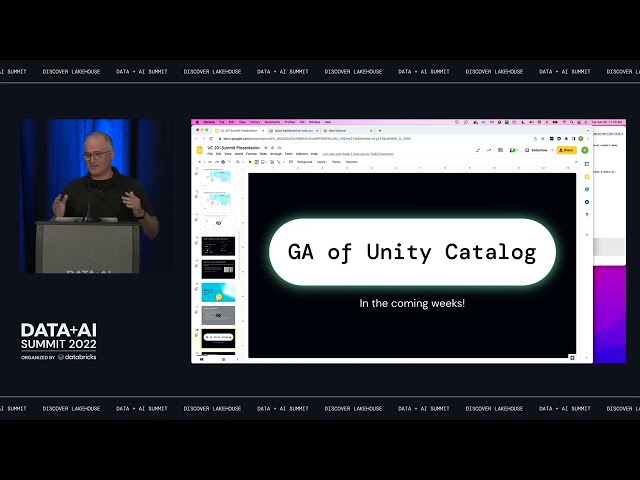640x480 pixels.
Task: Open the new slide options arrow
Action: (204, 162)
